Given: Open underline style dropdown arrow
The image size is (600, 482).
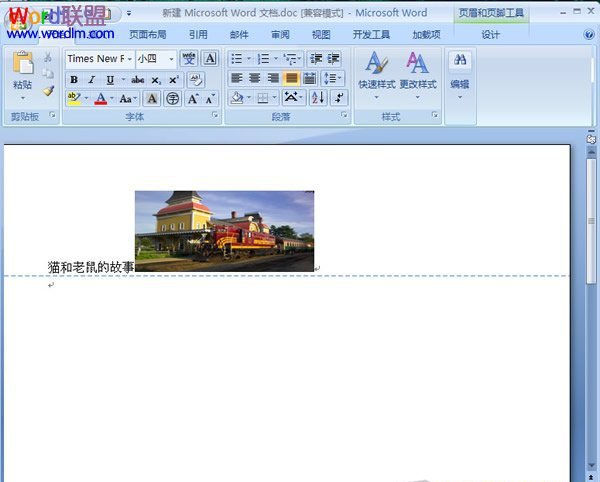Looking at the screenshot, I should [x=123, y=80].
